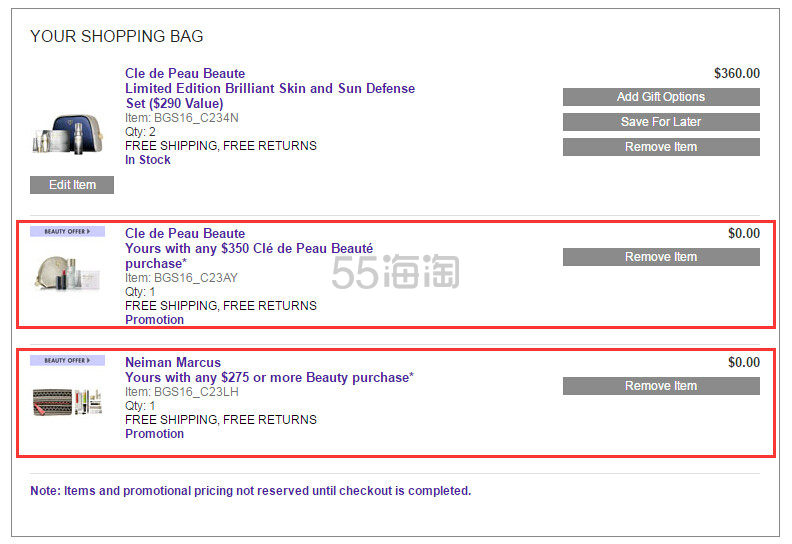Image resolution: width=792 pixels, height=544 pixels.
Task: Click Edit Item button
Action: pyautogui.click(x=72, y=185)
